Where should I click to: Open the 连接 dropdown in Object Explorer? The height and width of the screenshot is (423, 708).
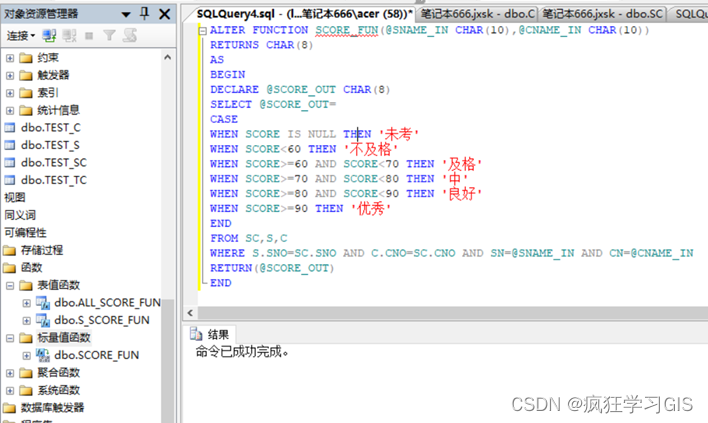click(x=20, y=35)
